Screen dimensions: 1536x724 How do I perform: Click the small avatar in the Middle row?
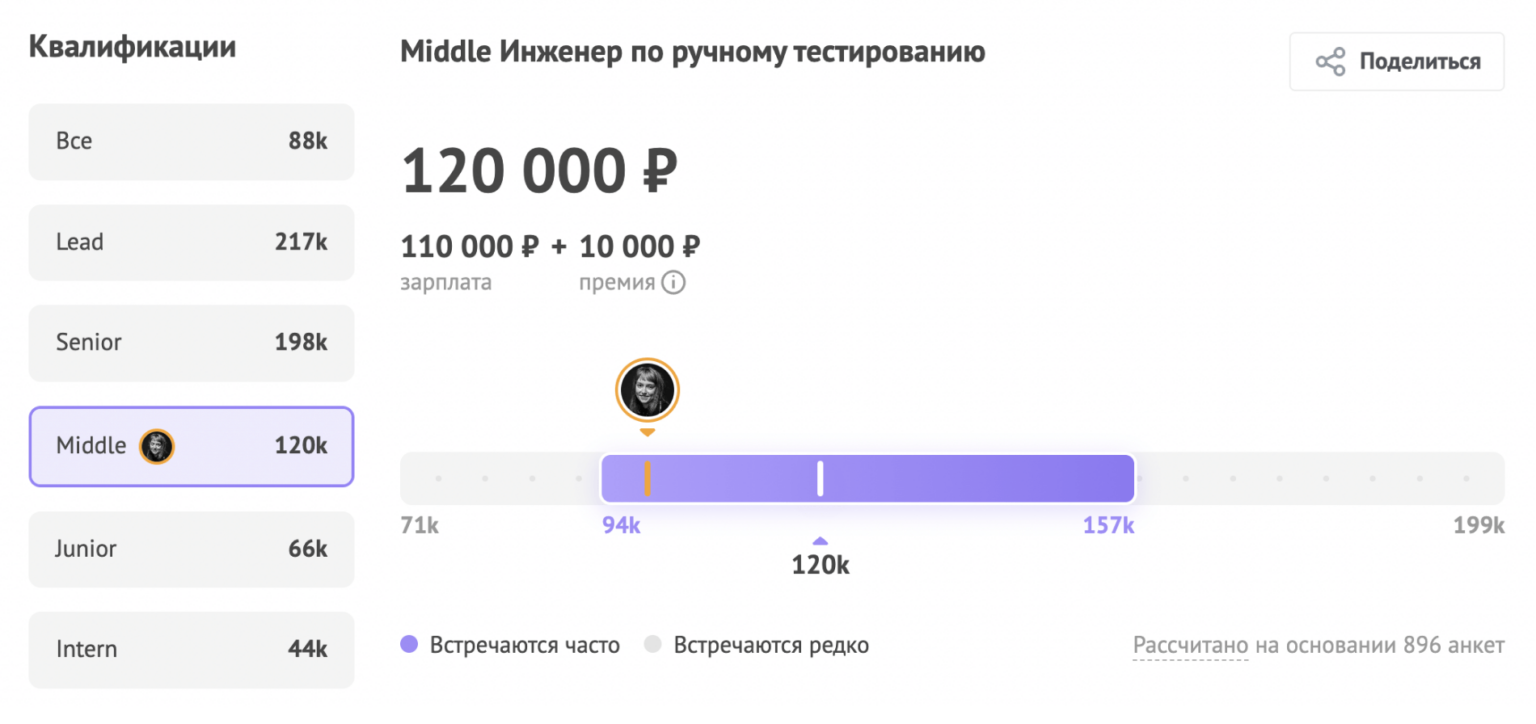coord(157,446)
